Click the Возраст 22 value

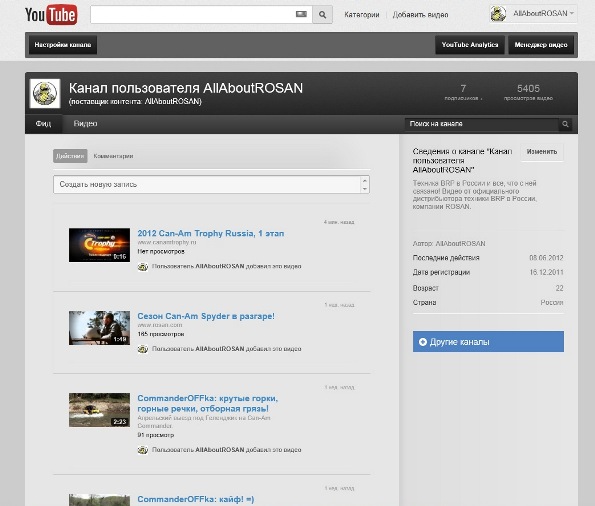[x=559, y=288]
